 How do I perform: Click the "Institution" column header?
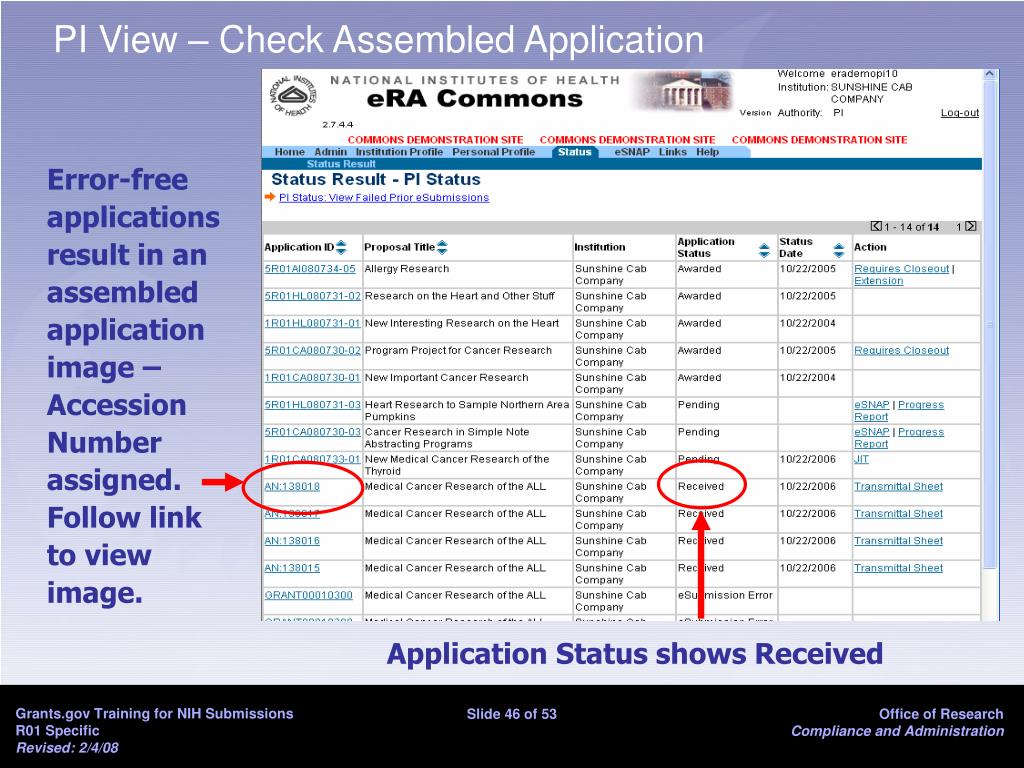point(600,248)
